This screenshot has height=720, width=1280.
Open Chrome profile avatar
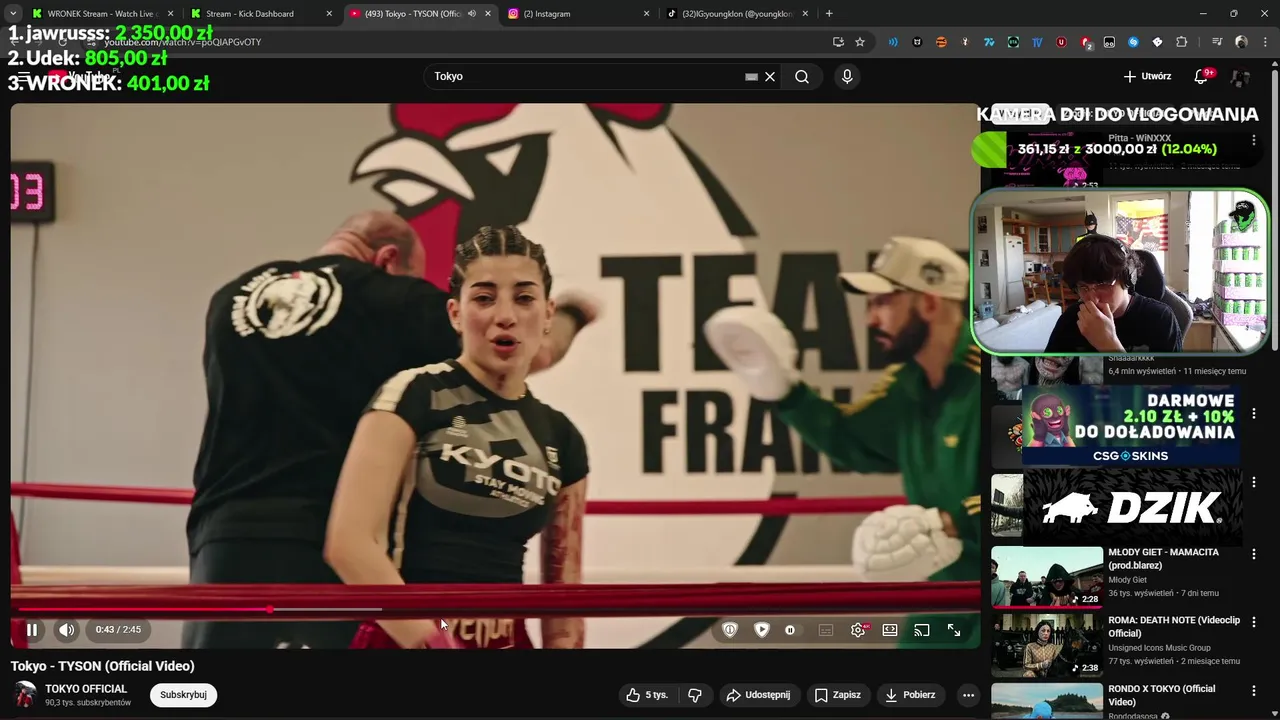[1241, 42]
